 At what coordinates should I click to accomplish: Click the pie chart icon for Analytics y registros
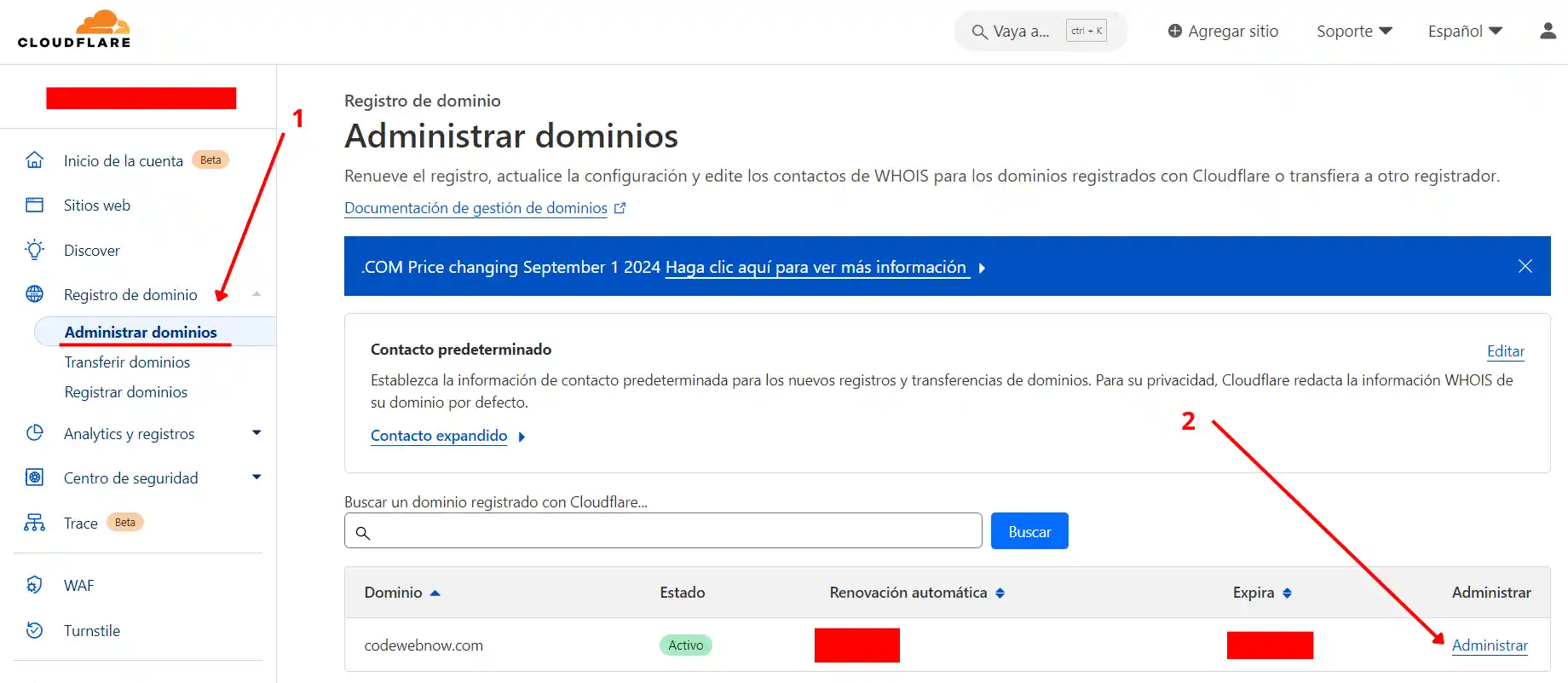point(34,433)
